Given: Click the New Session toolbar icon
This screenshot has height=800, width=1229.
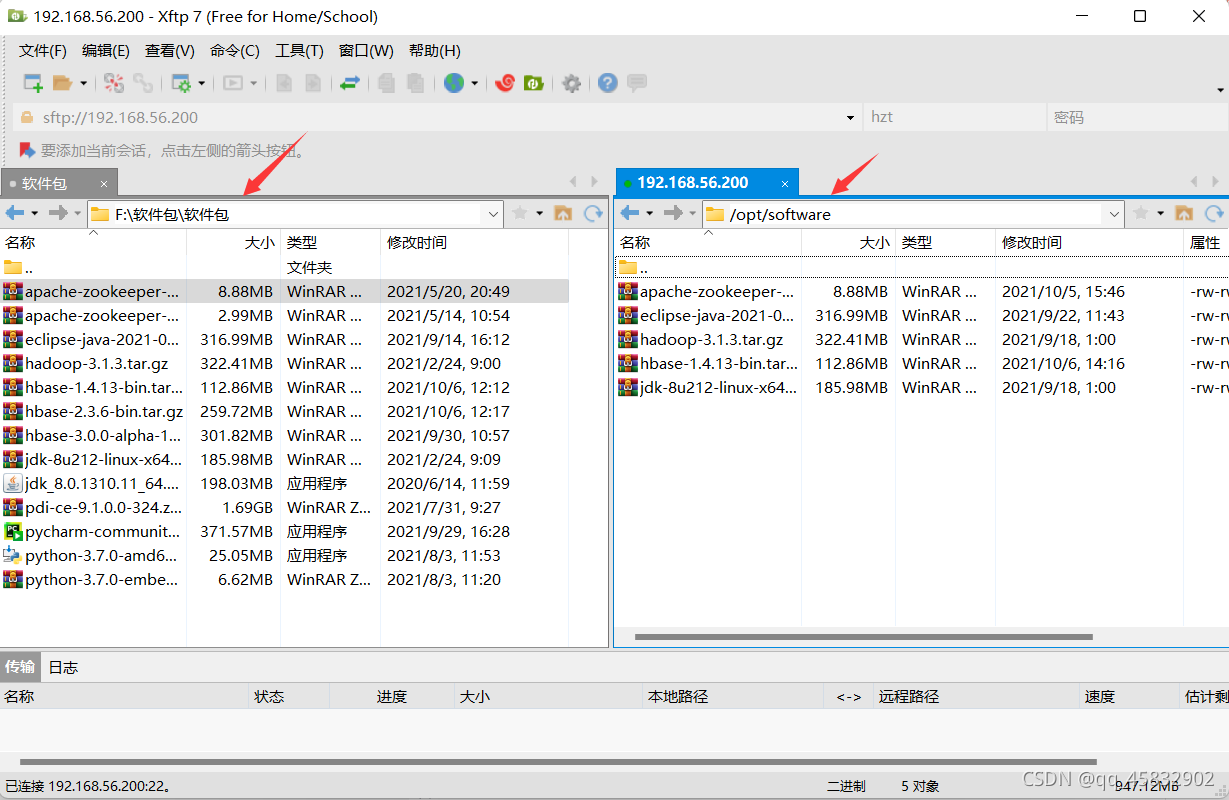Looking at the screenshot, I should point(33,83).
